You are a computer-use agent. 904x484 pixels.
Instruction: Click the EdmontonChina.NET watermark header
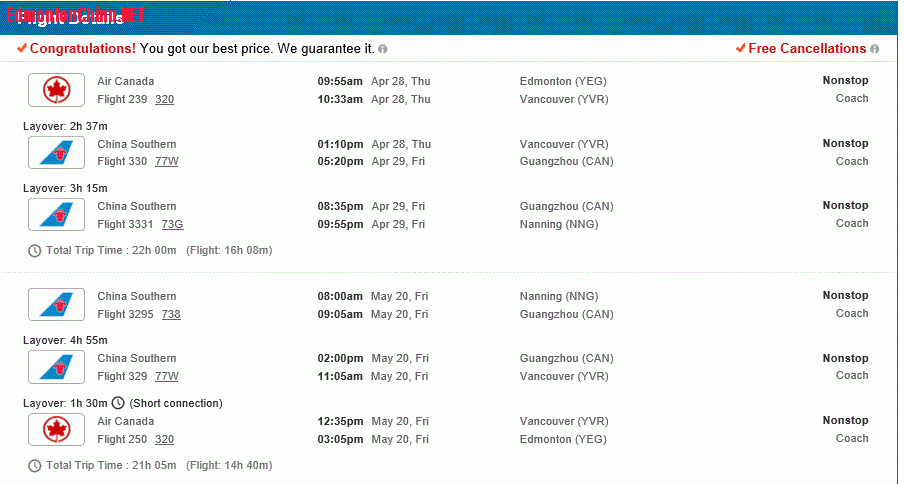pyautogui.click(x=76, y=15)
